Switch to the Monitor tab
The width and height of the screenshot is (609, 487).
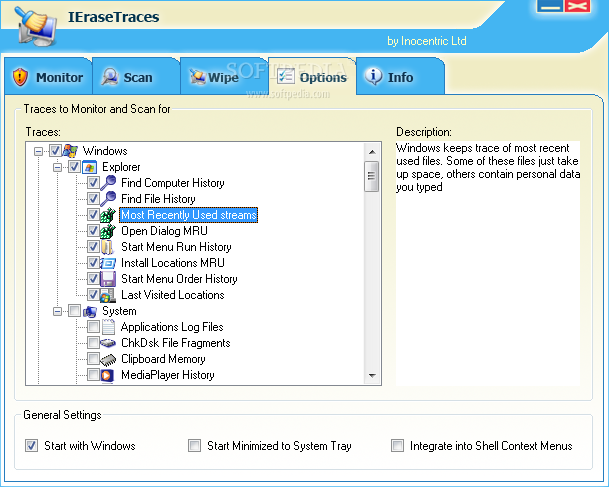(x=48, y=77)
